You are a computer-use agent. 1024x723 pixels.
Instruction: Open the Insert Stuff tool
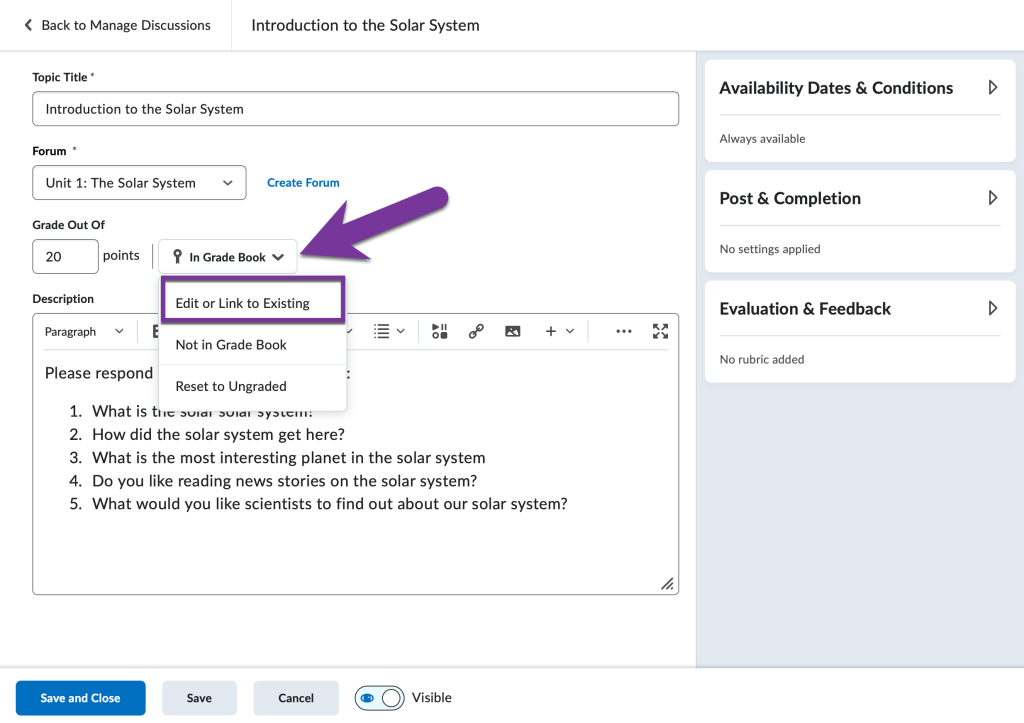(439, 331)
